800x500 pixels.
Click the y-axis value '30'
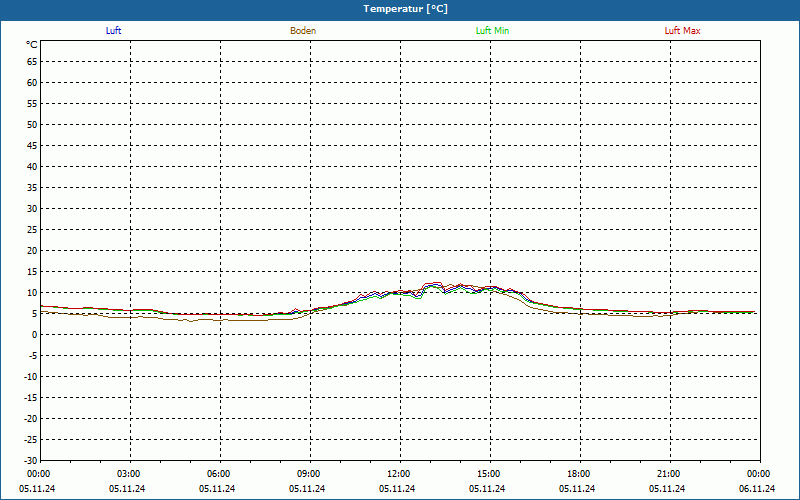tap(32, 209)
